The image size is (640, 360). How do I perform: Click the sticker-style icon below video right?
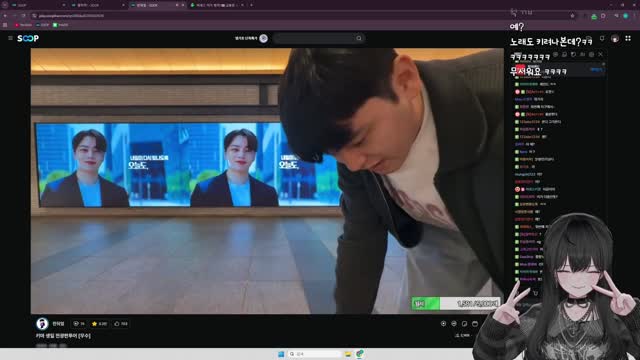(x=464, y=324)
